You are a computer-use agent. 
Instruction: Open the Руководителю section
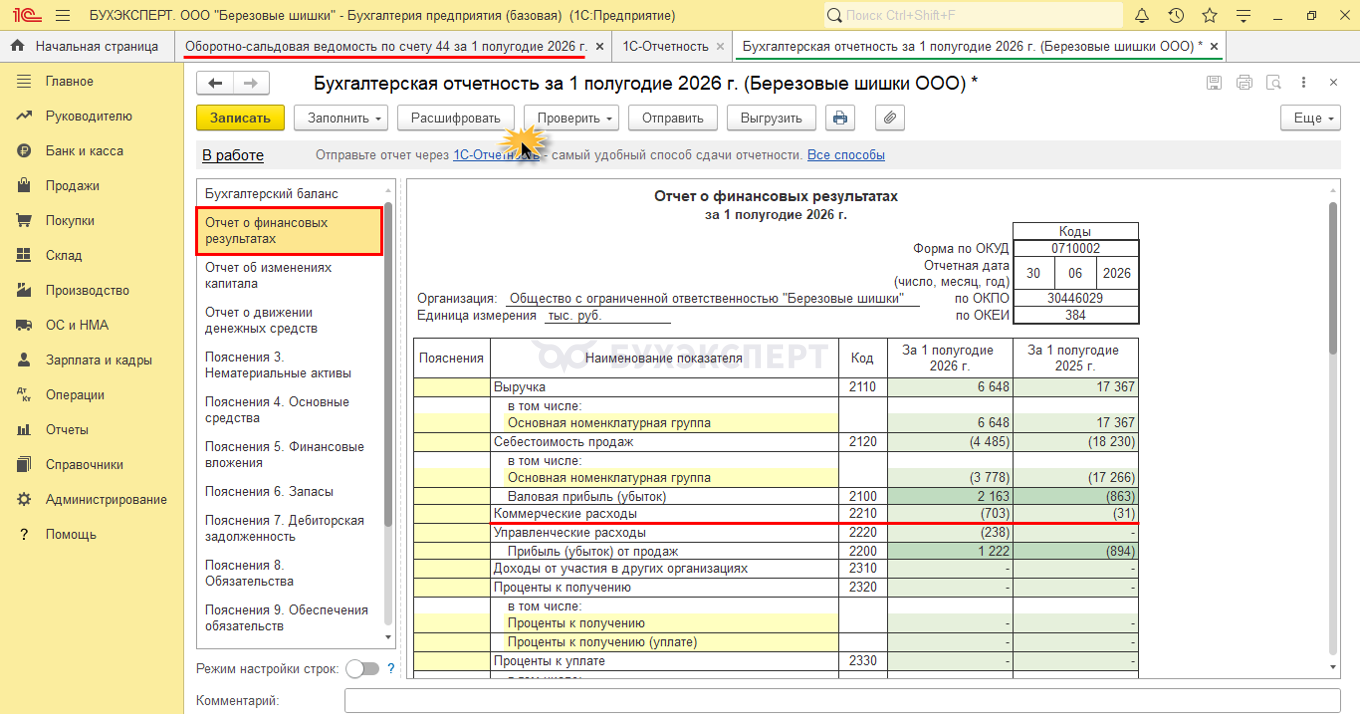point(88,116)
